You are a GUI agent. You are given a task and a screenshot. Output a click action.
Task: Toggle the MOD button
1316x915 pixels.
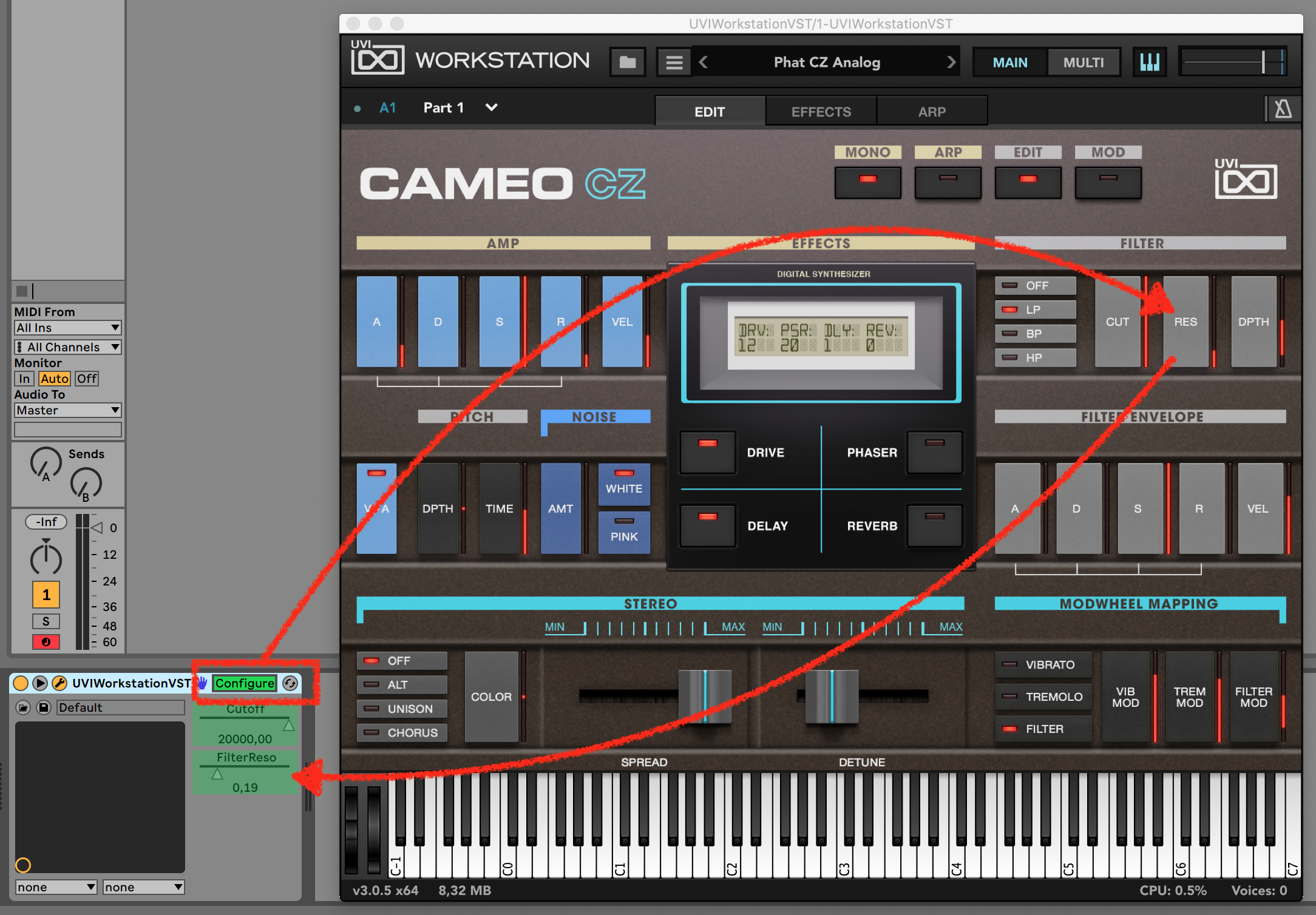(1108, 183)
